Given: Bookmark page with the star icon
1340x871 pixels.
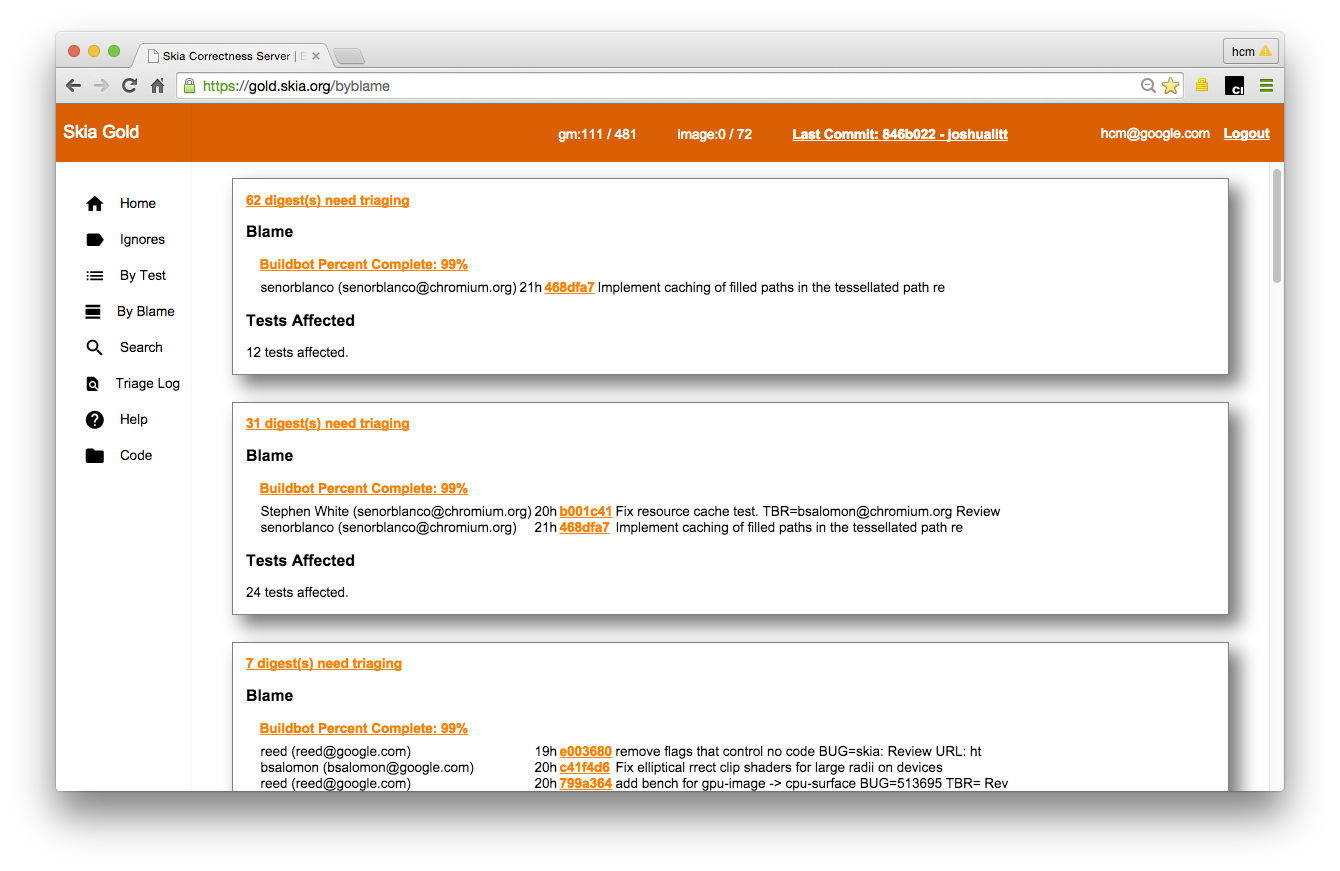Looking at the screenshot, I should (1170, 86).
